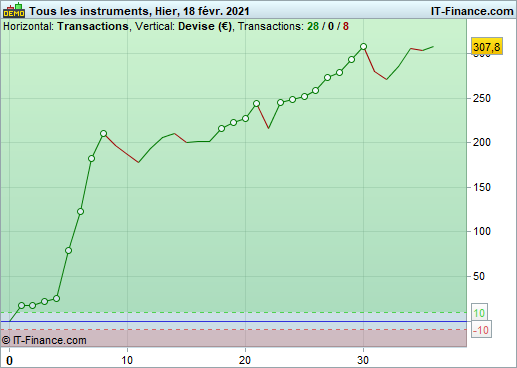Click the y-axis label 250

[482, 98]
